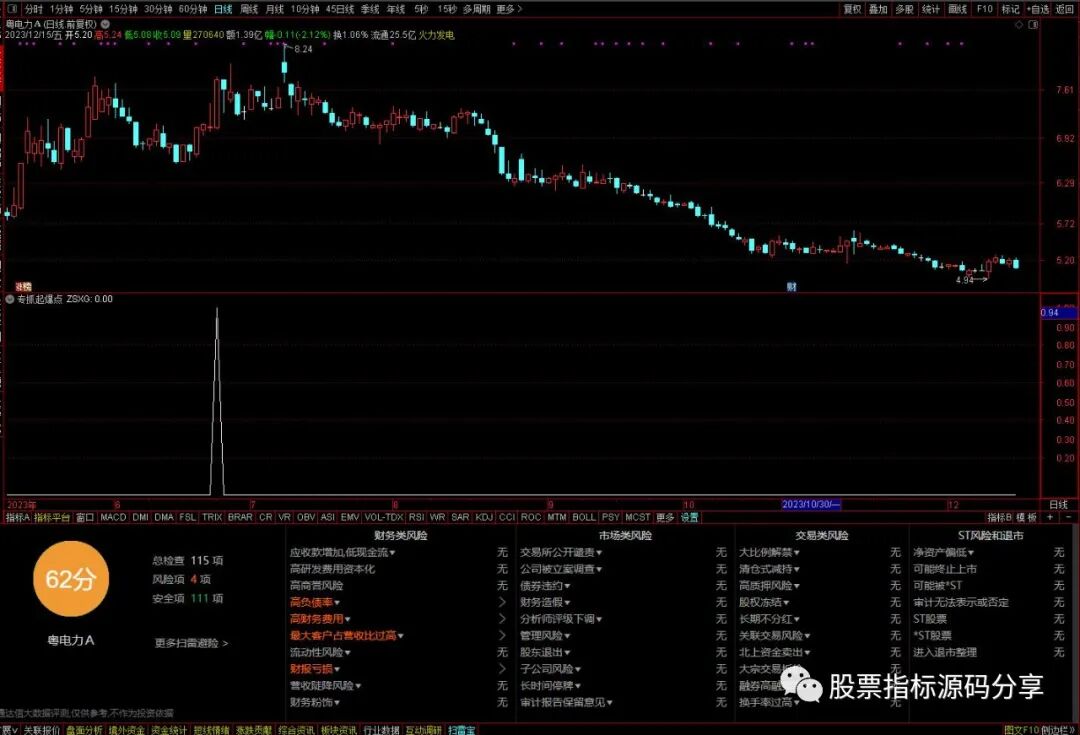This screenshot has height=735, width=1080.
Task: Open 指标平台 tab
Action: coord(52,517)
